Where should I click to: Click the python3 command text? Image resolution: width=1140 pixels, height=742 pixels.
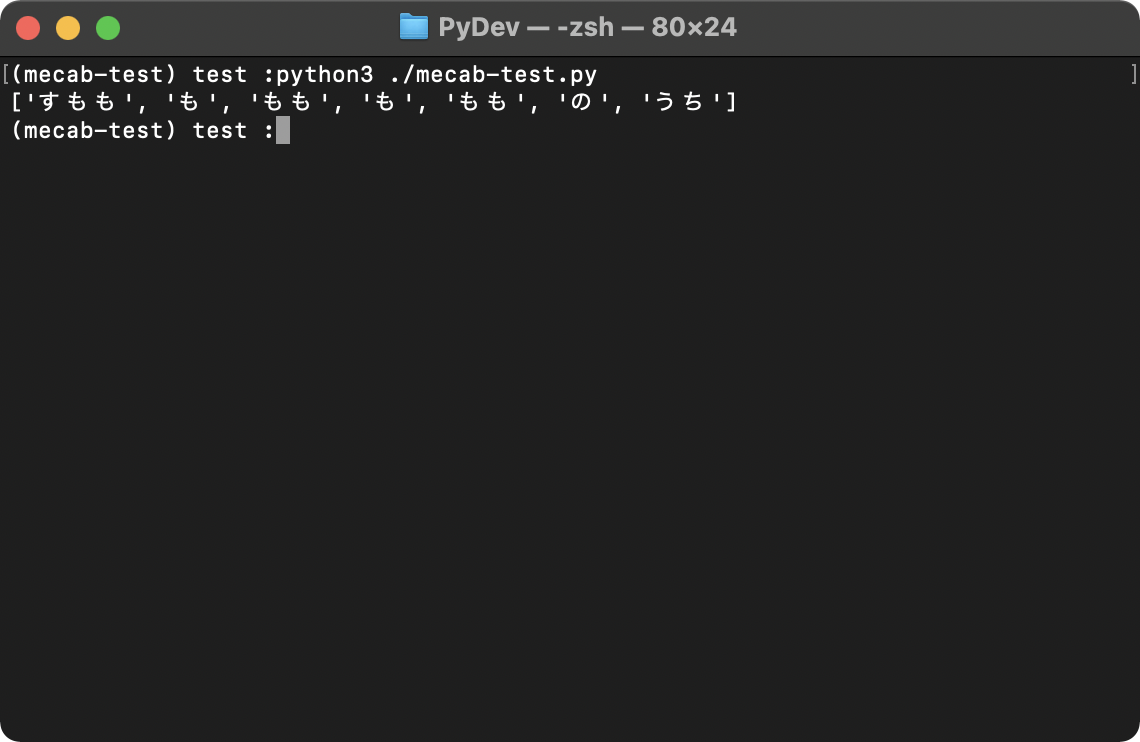coord(325,75)
